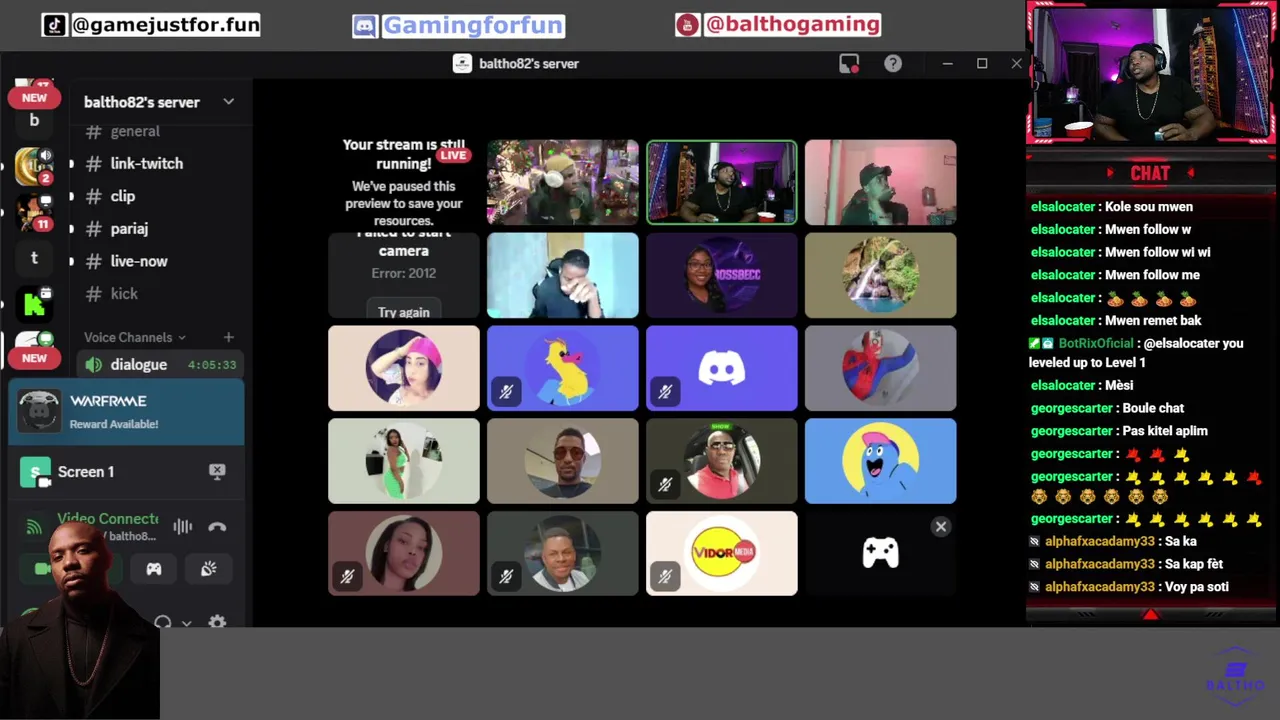The image size is (1280, 720).
Task: Click 'Kole sou mwen' chat message
Action: click(x=1149, y=207)
